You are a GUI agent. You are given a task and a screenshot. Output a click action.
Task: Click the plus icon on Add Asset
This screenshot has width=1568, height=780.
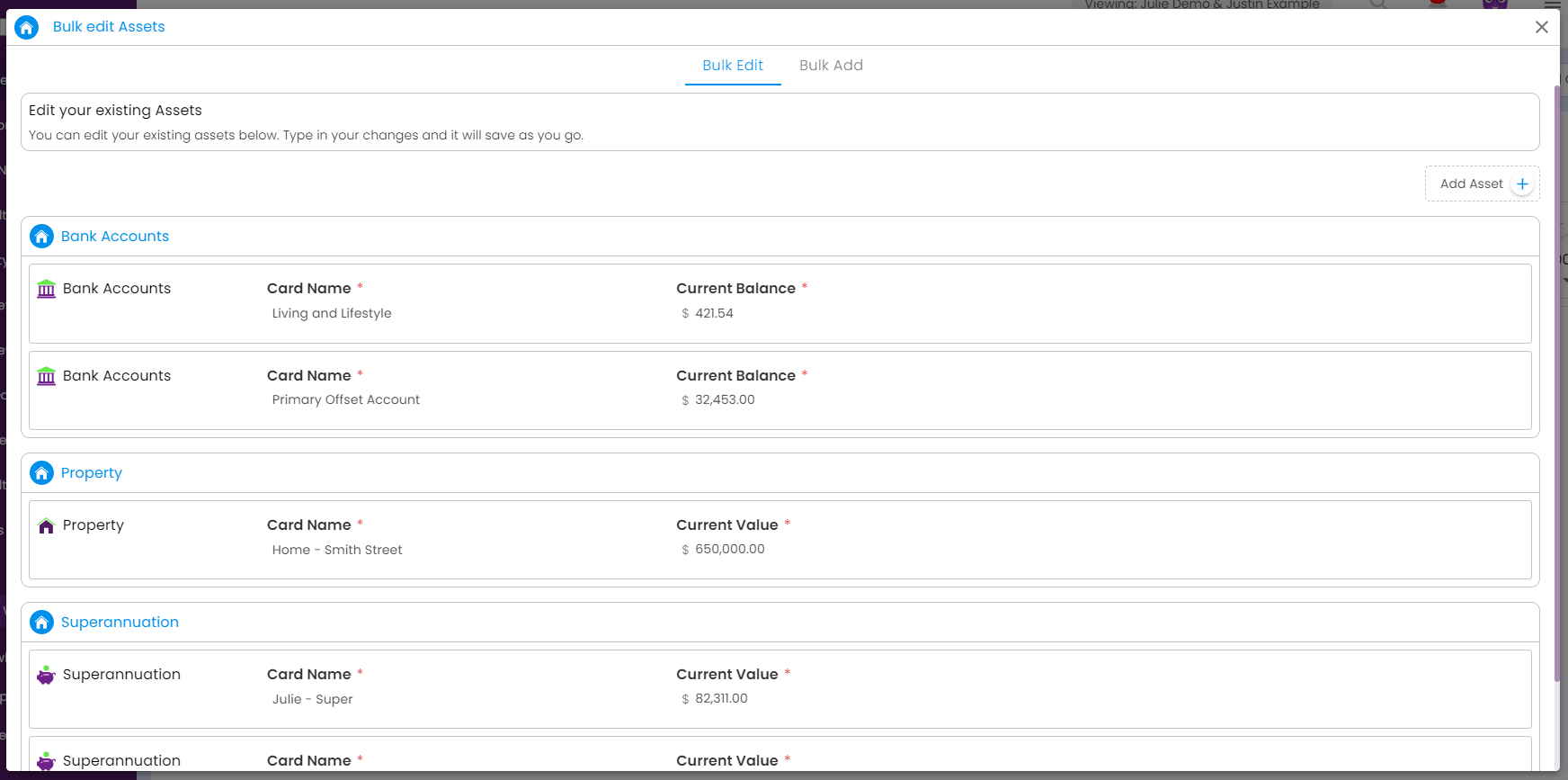[1522, 184]
